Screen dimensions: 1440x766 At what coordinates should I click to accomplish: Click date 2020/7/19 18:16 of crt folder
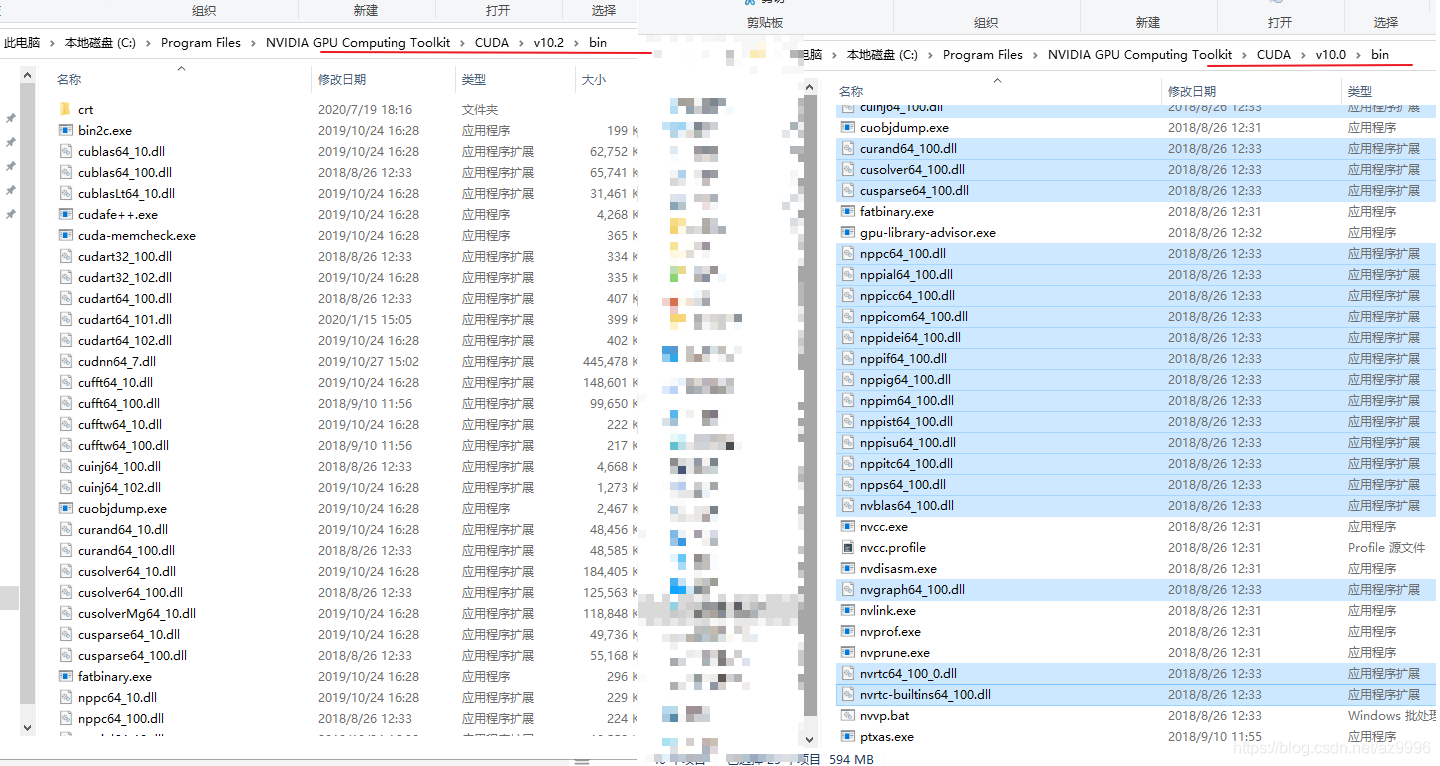pos(365,109)
